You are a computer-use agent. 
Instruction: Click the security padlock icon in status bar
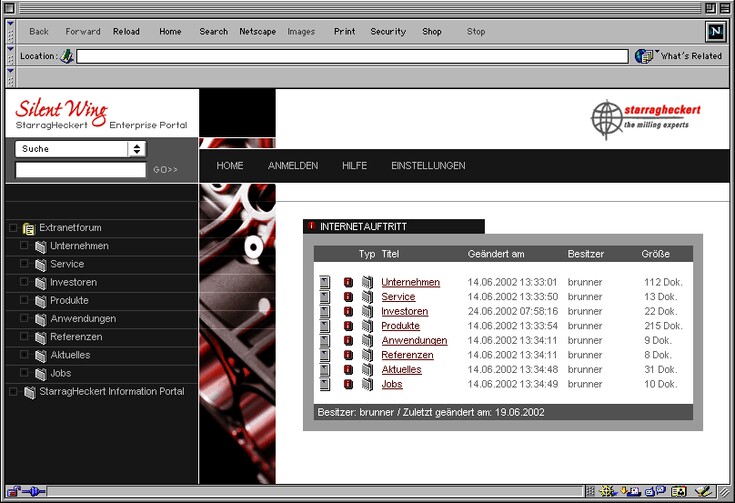(14, 491)
